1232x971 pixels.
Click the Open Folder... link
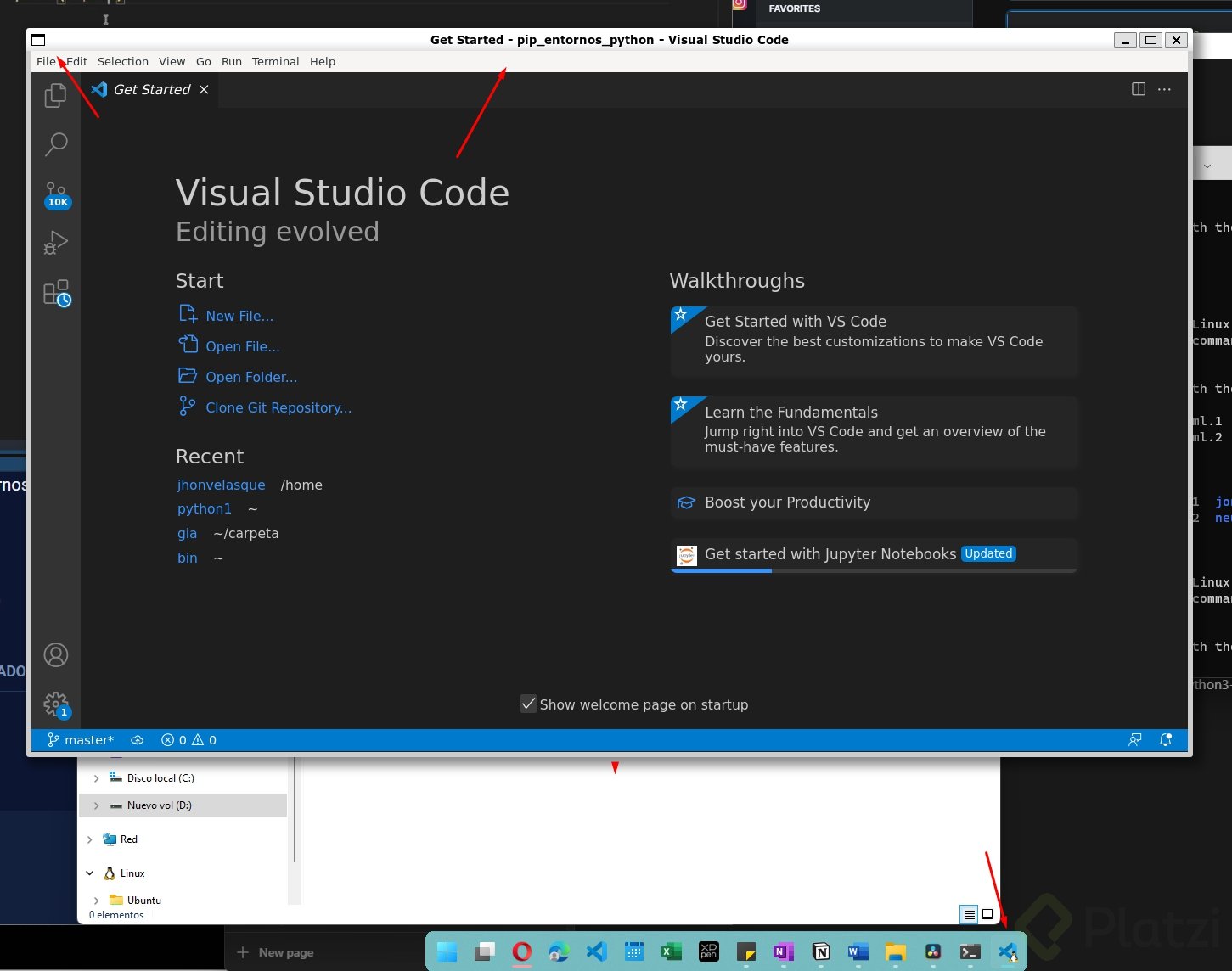[251, 377]
